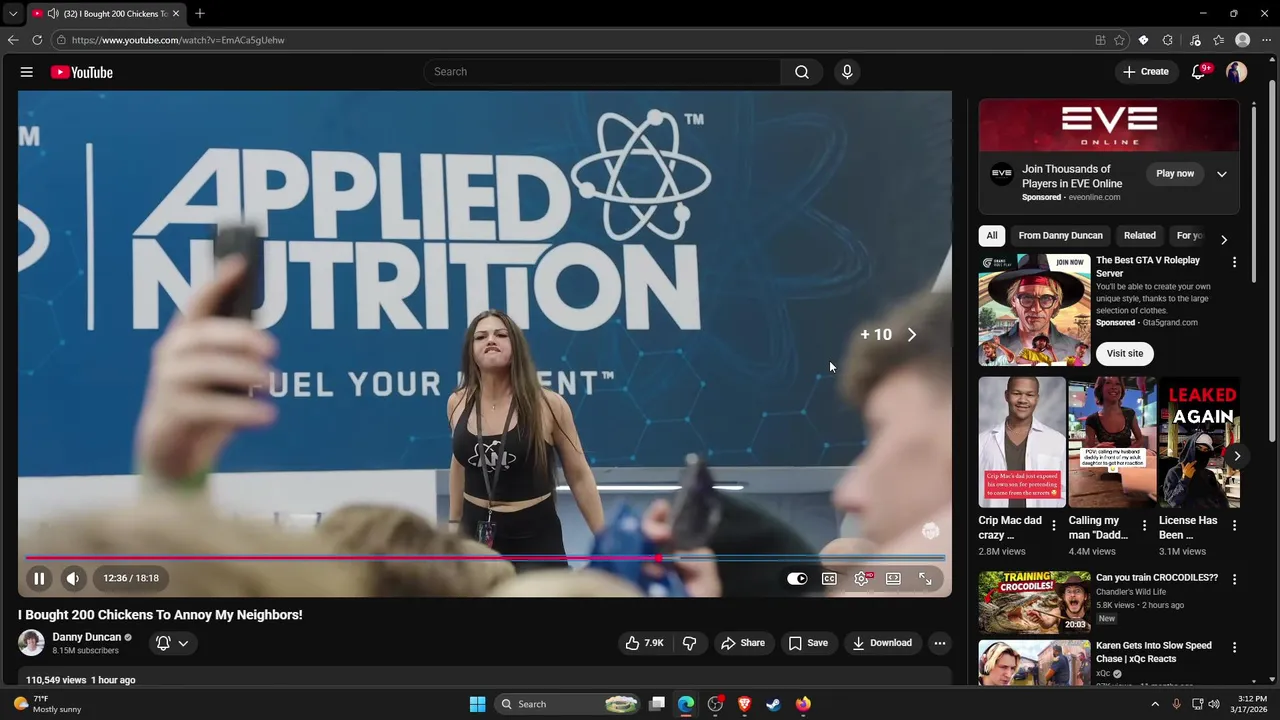Screen dimensions: 1280x720
Task: Open options for Crip Mac dad short
Action: pos(1053,525)
